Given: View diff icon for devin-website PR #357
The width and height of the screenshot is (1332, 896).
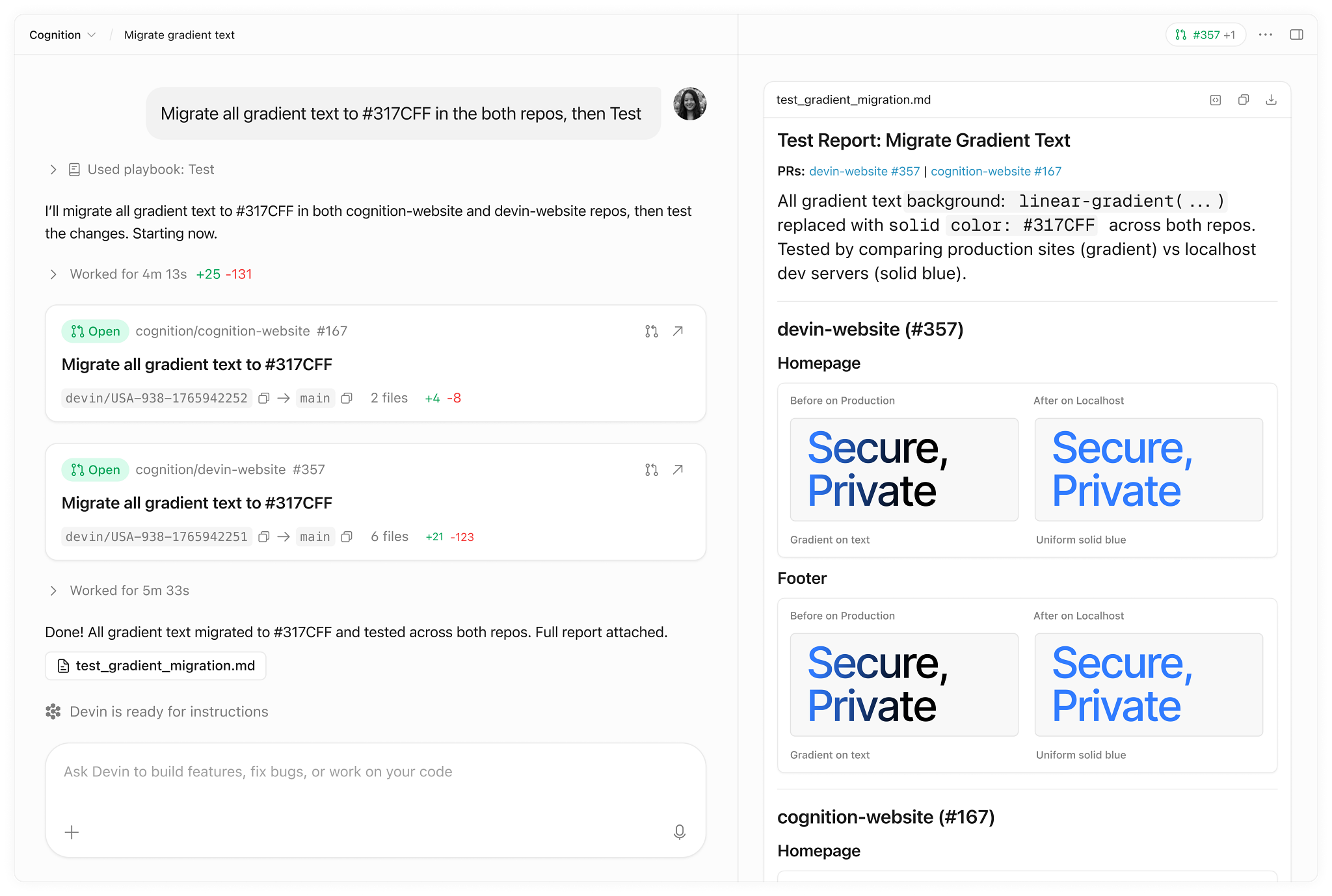Looking at the screenshot, I should [x=651, y=470].
